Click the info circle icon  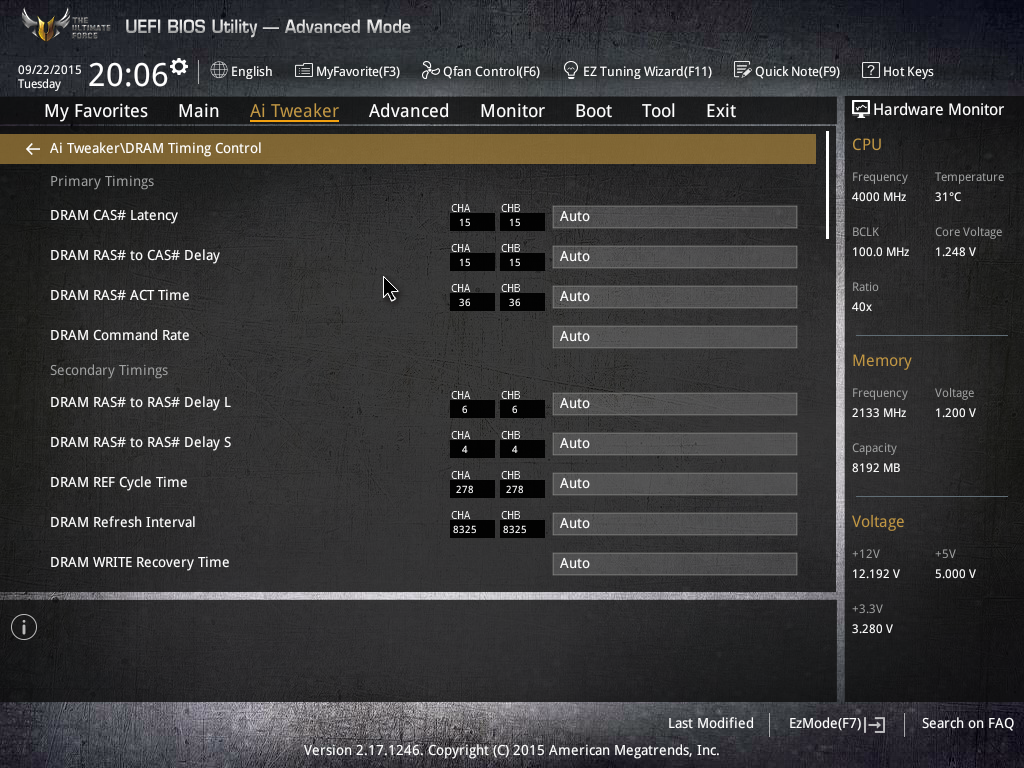[x=24, y=627]
